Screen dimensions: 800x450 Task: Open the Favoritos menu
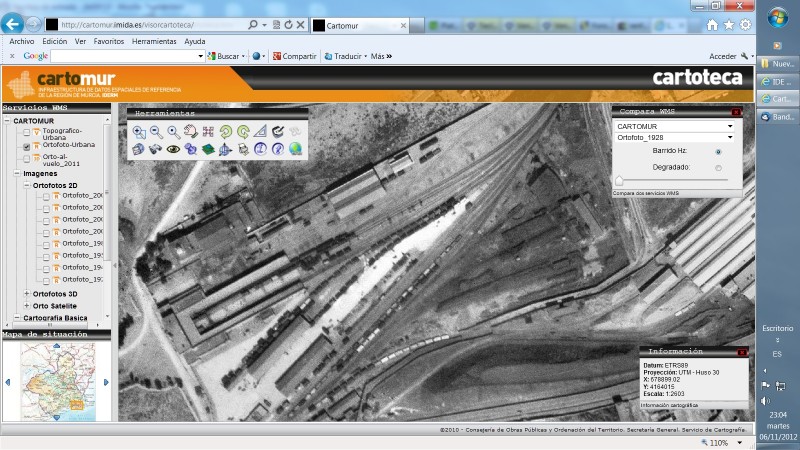109,41
